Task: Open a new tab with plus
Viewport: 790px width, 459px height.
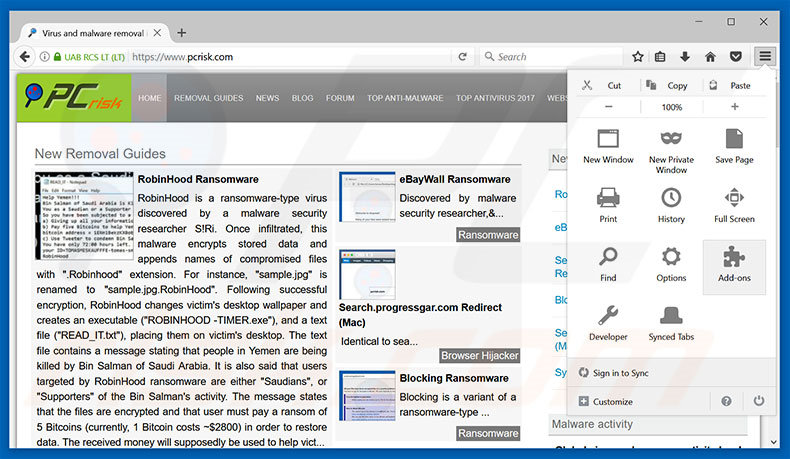Action: pyautogui.click(x=182, y=33)
